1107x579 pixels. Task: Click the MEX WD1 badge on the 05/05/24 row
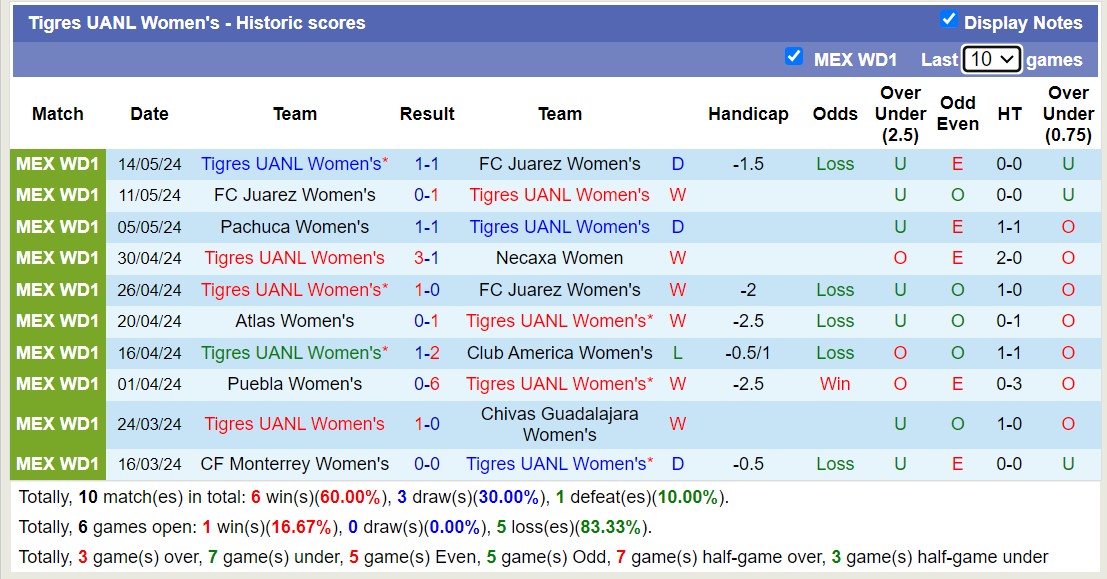[x=57, y=227]
